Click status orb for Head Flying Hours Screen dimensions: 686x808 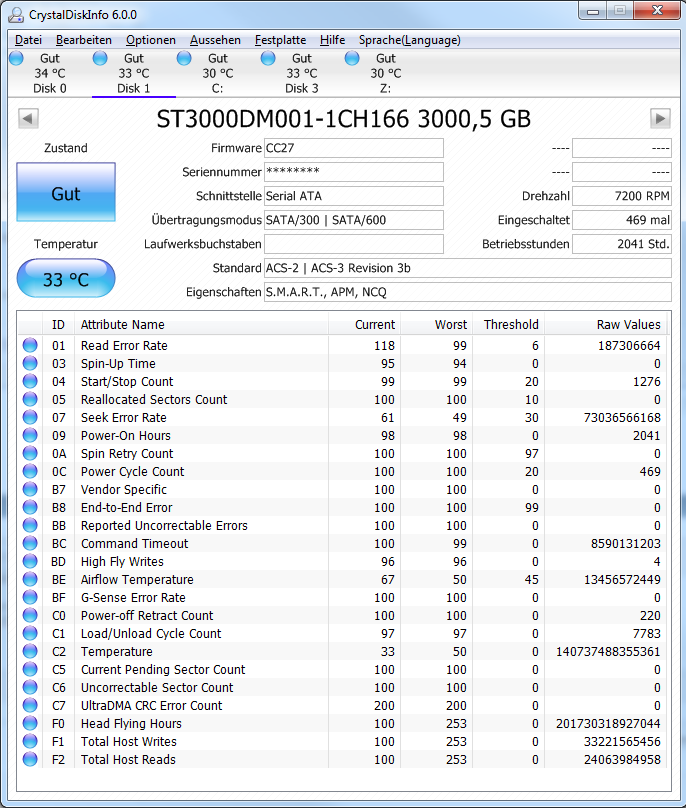click(30, 723)
